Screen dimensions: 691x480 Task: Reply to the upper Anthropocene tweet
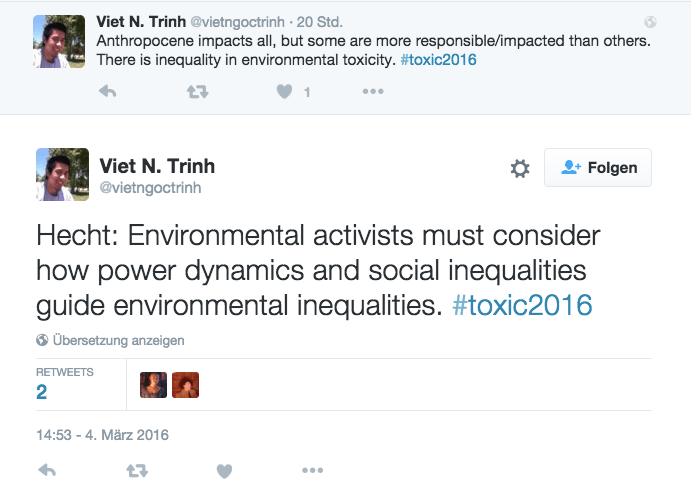pyautogui.click(x=108, y=92)
